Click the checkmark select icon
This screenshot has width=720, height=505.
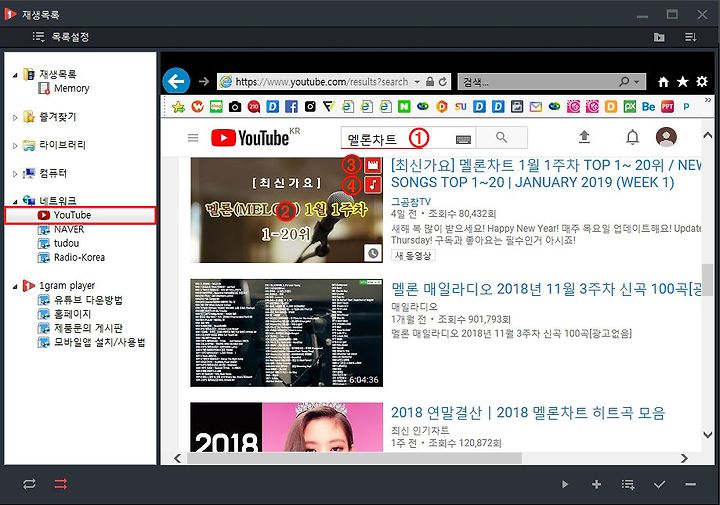tap(659, 484)
